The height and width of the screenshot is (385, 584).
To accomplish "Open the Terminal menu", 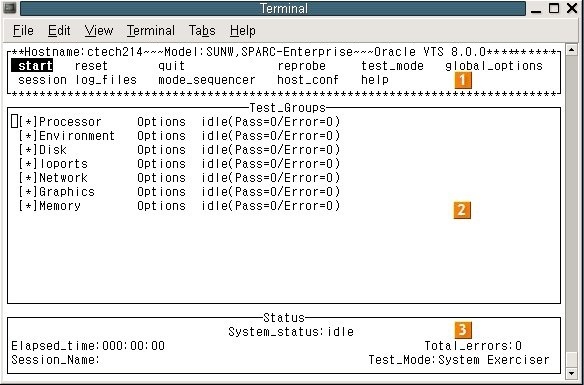I will point(150,31).
